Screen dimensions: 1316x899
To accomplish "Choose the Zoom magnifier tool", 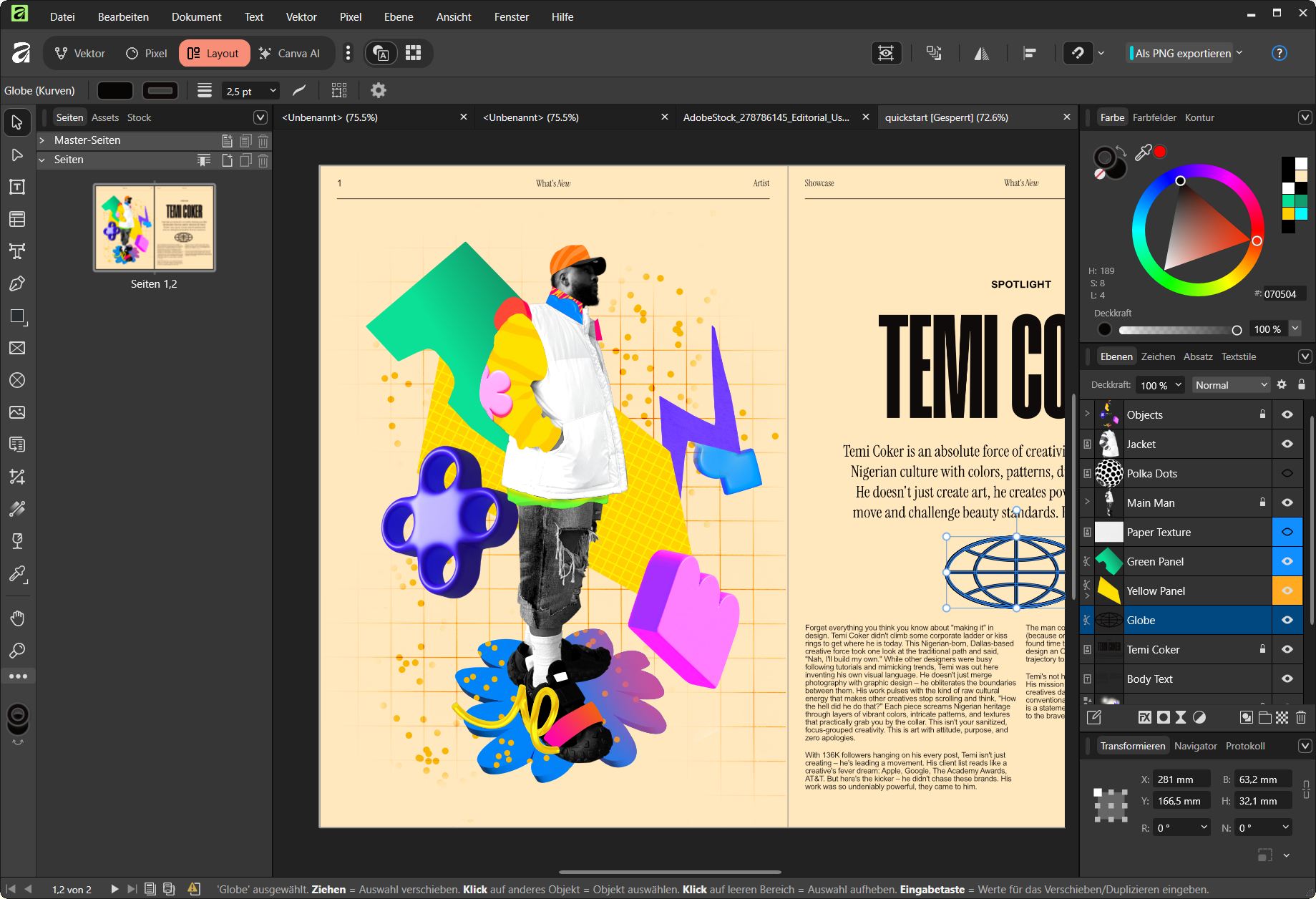I will 17,650.
